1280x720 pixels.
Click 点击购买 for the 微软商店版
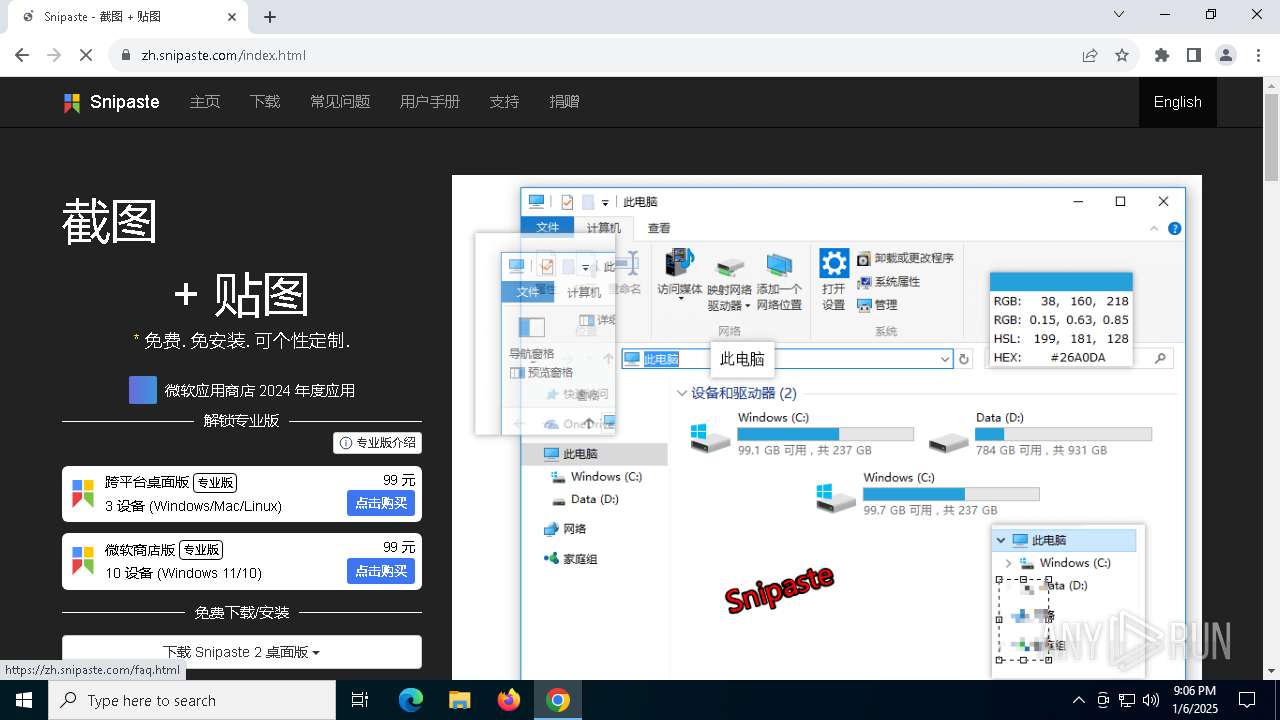pyautogui.click(x=381, y=571)
